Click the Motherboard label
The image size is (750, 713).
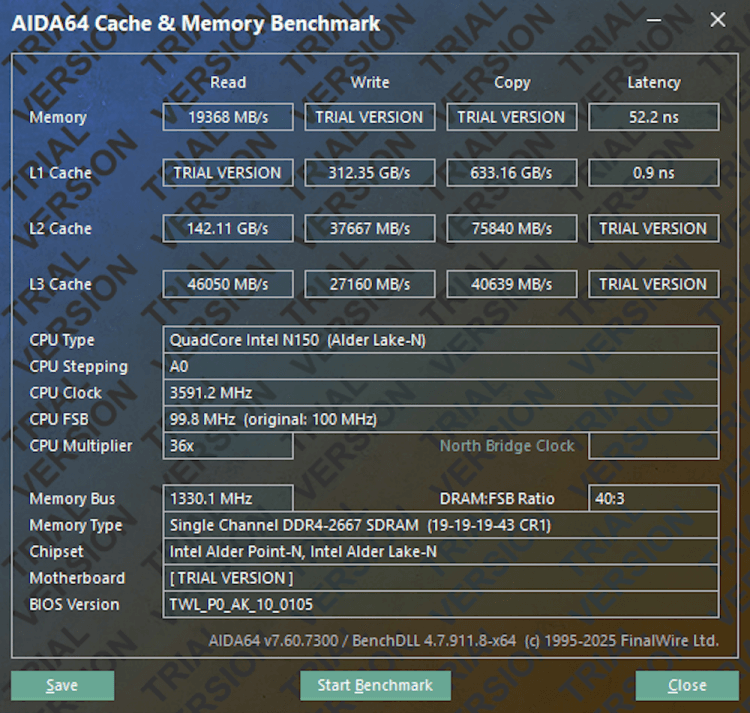coord(77,578)
